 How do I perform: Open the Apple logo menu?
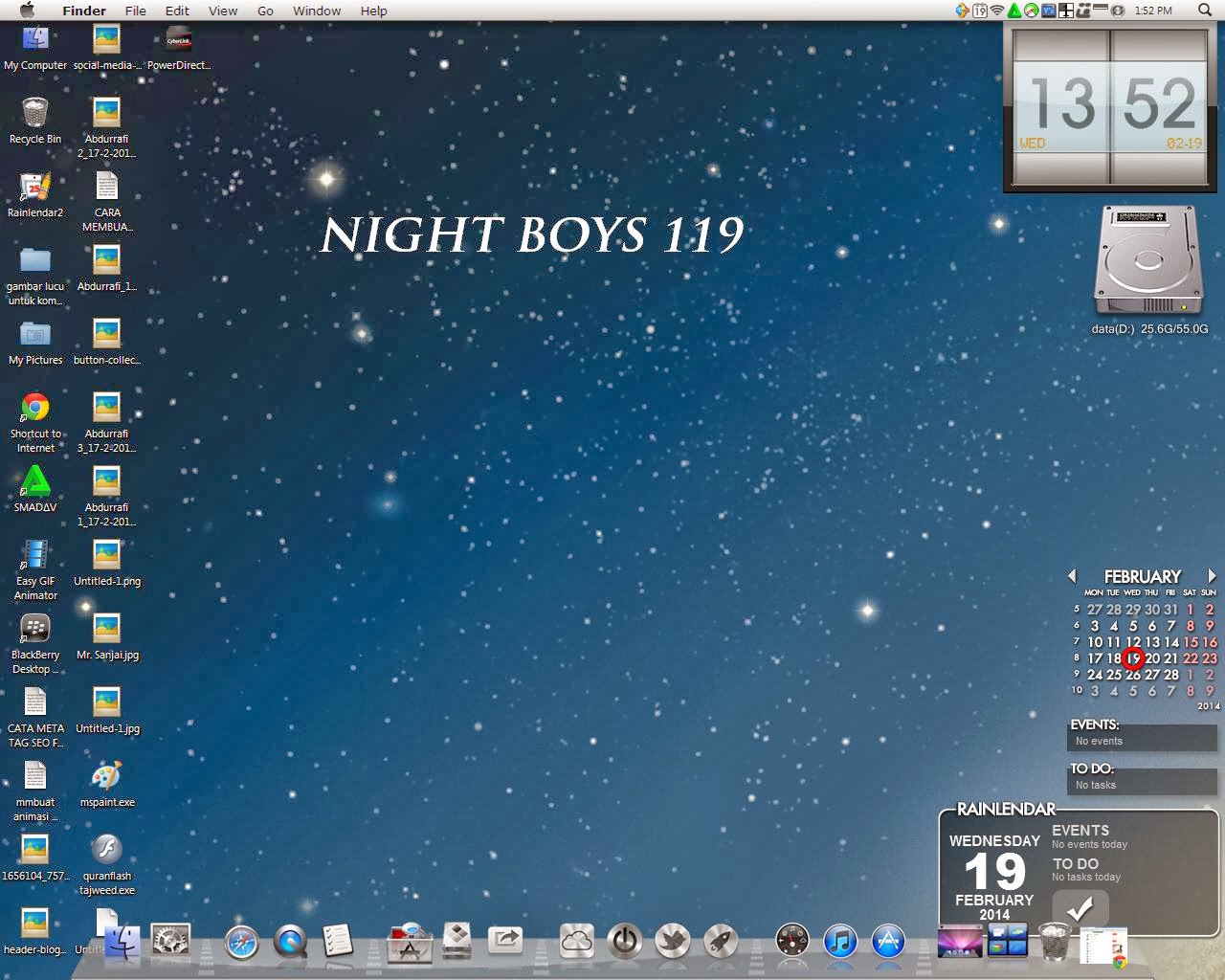(28, 11)
